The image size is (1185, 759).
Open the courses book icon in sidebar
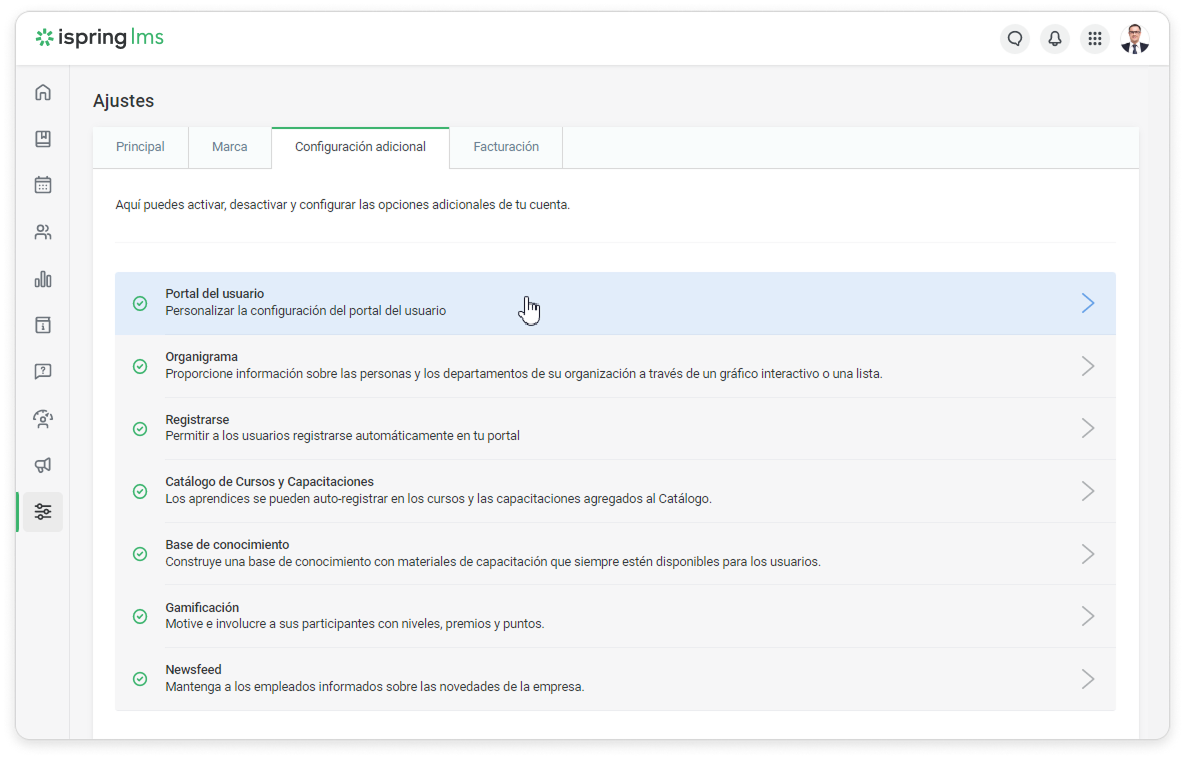click(43, 139)
